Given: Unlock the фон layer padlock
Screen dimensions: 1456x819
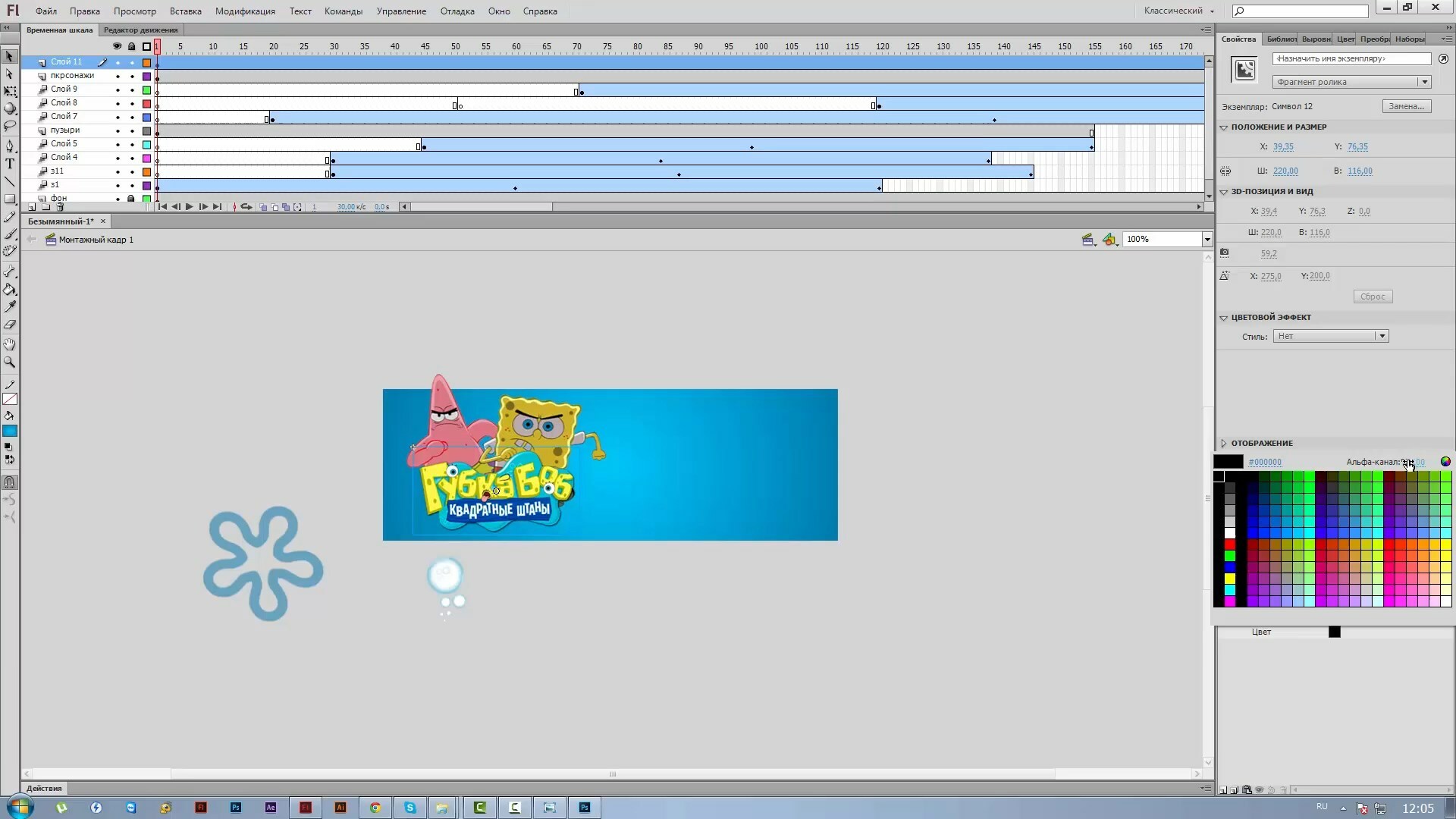Looking at the screenshot, I should pyautogui.click(x=131, y=198).
